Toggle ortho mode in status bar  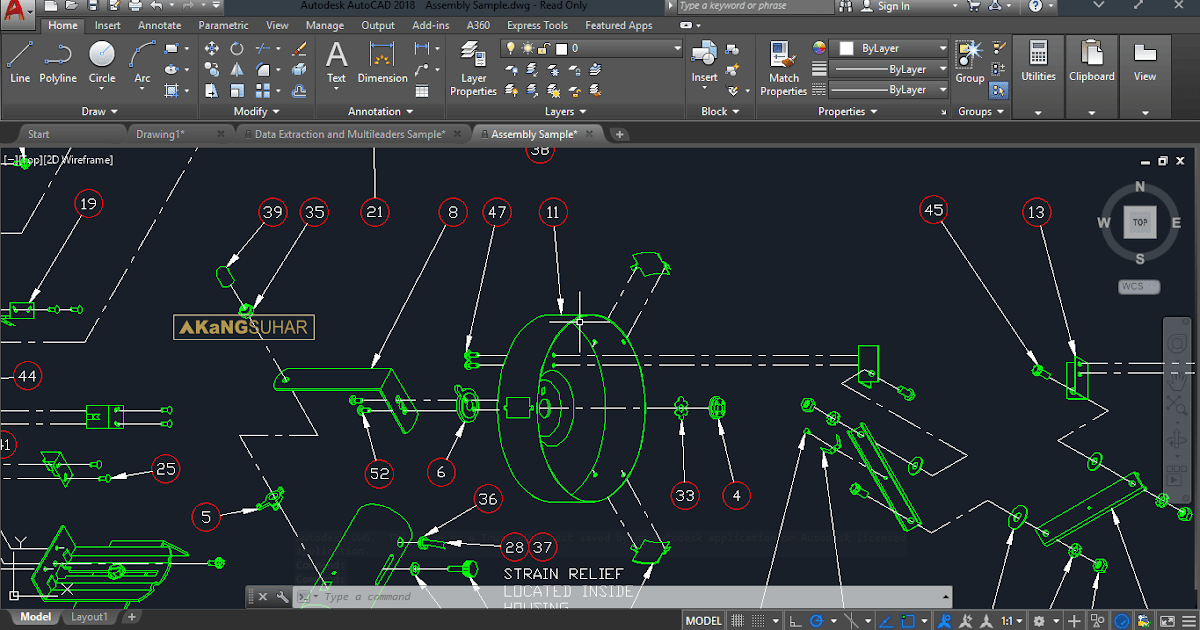[x=795, y=621]
